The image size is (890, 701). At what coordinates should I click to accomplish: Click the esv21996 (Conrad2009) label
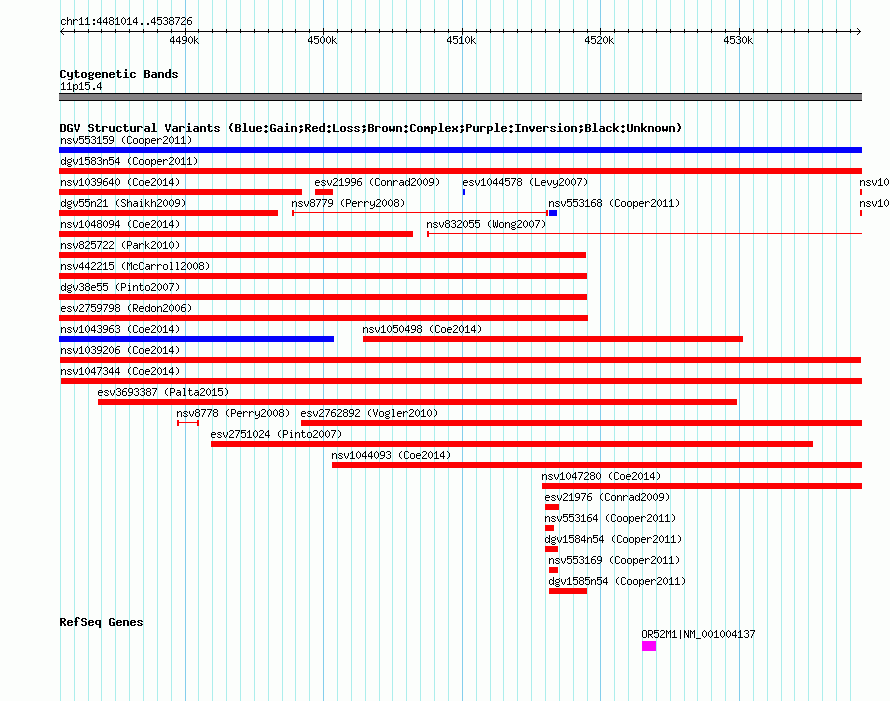pyautogui.click(x=377, y=182)
